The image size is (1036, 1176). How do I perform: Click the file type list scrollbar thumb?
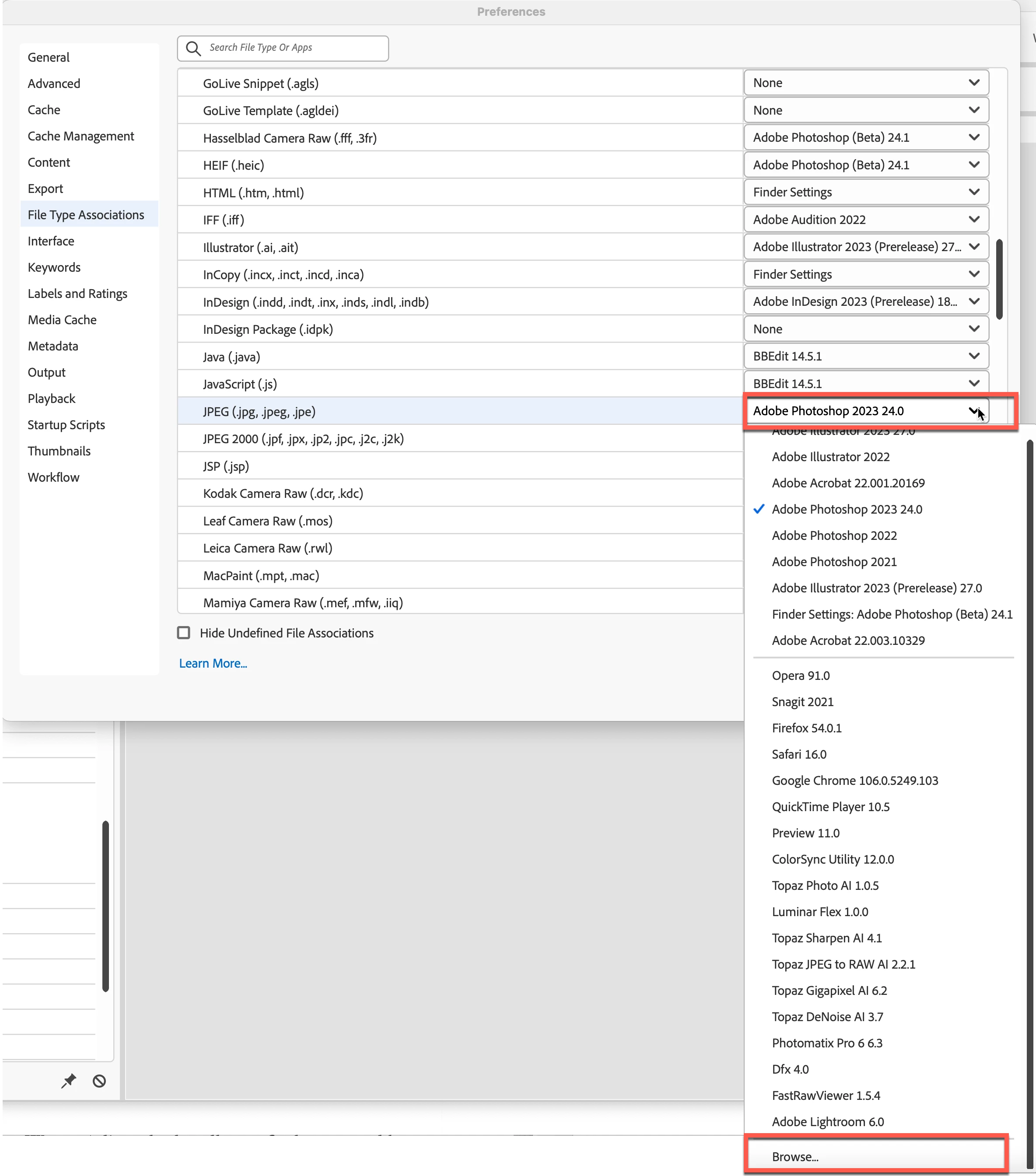(x=999, y=279)
